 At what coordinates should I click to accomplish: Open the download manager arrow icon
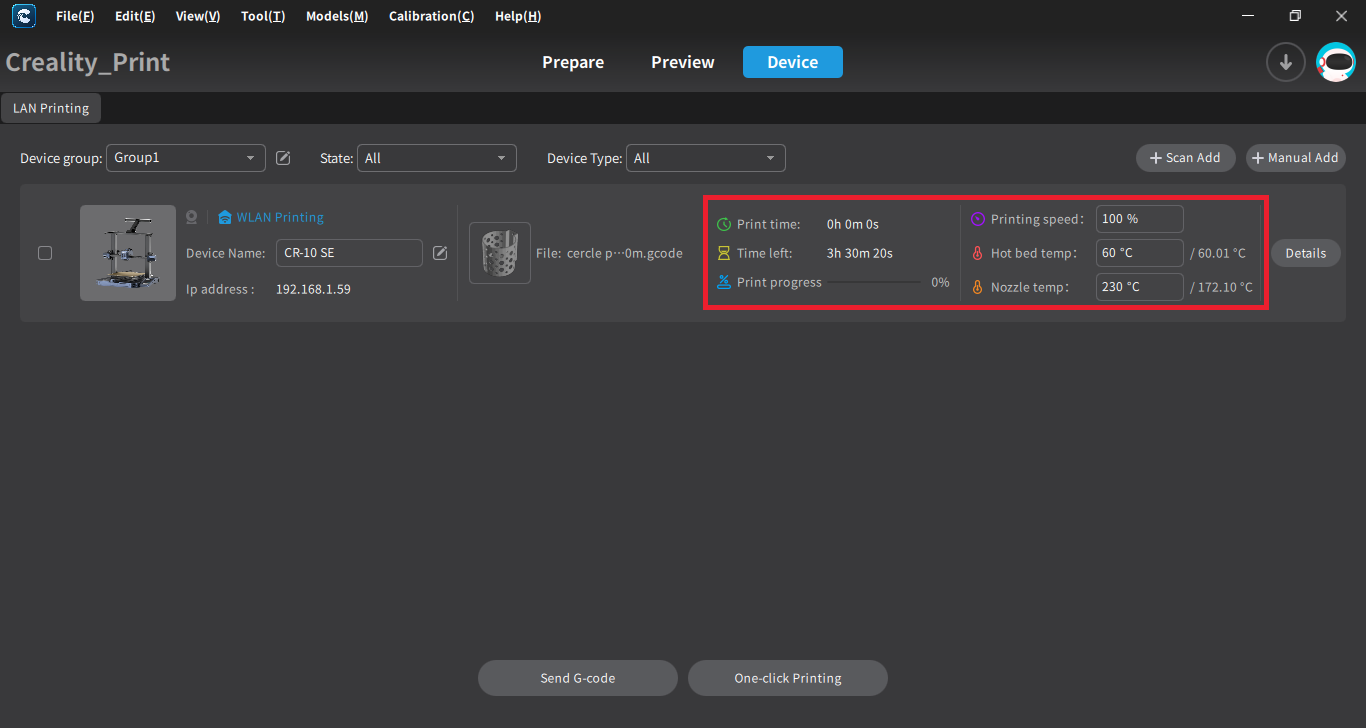click(x=1285, y=62)
